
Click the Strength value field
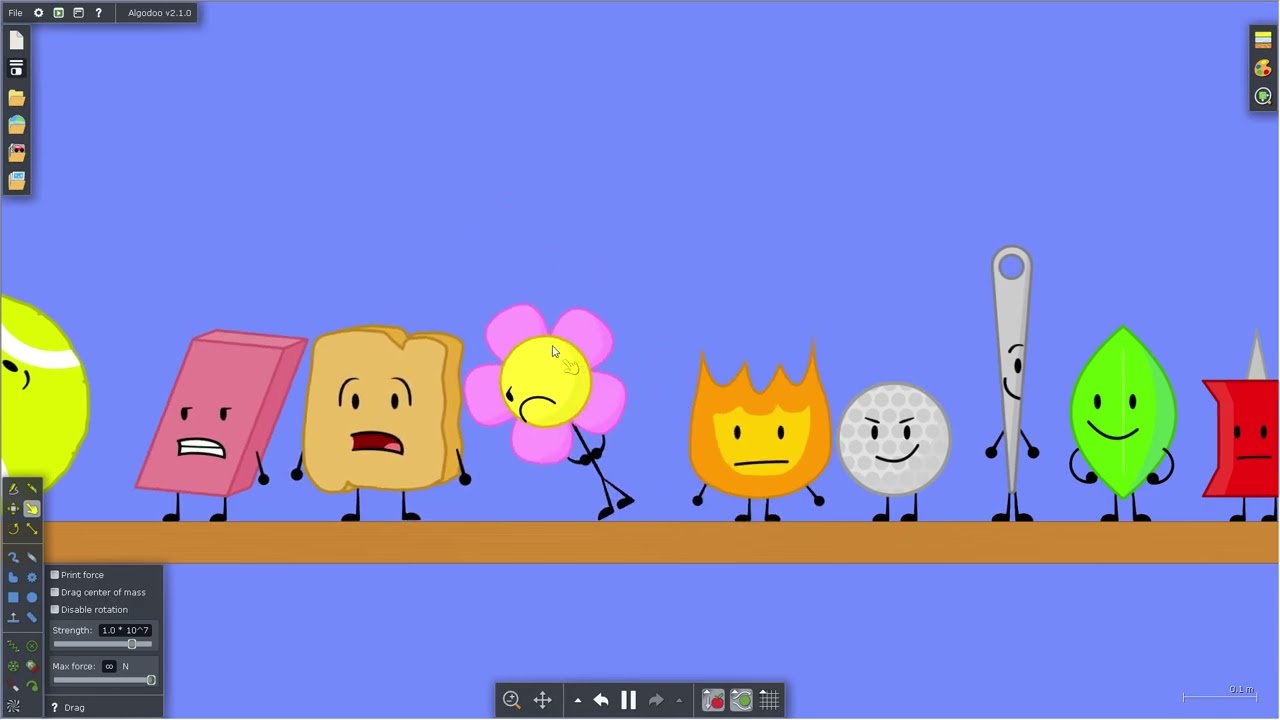pyautogui.click(x=125, y=630)
